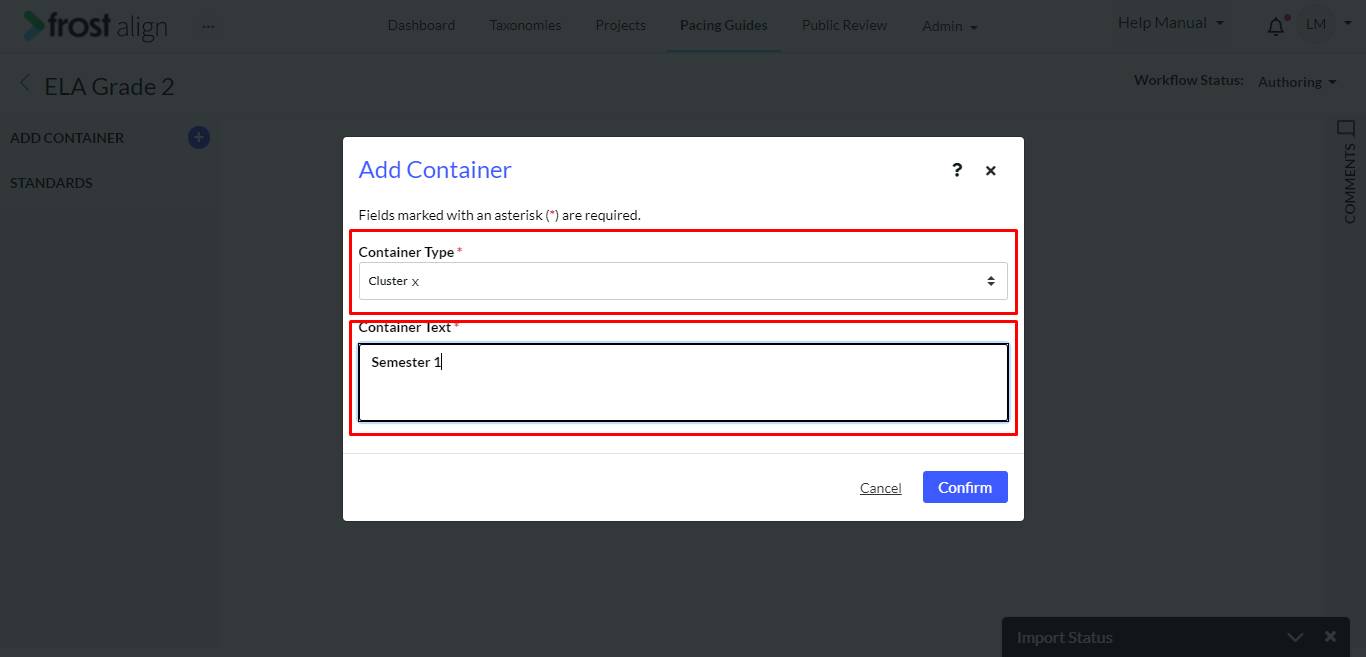Open the Container Type dropdown
The height and width of the screenshot is (657, 1366).
(x=683, y=281)
